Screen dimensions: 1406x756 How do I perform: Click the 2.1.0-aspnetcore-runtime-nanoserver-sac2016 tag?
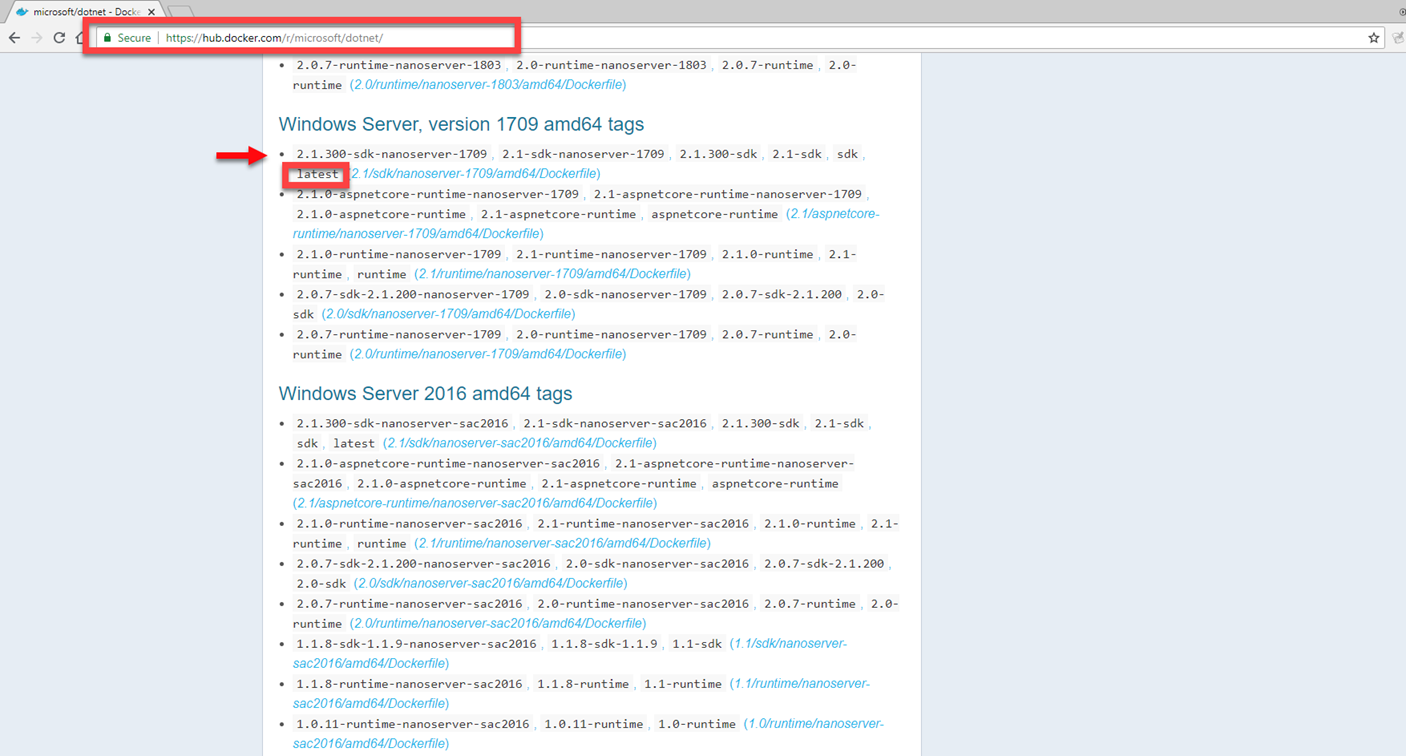point(448,463)
